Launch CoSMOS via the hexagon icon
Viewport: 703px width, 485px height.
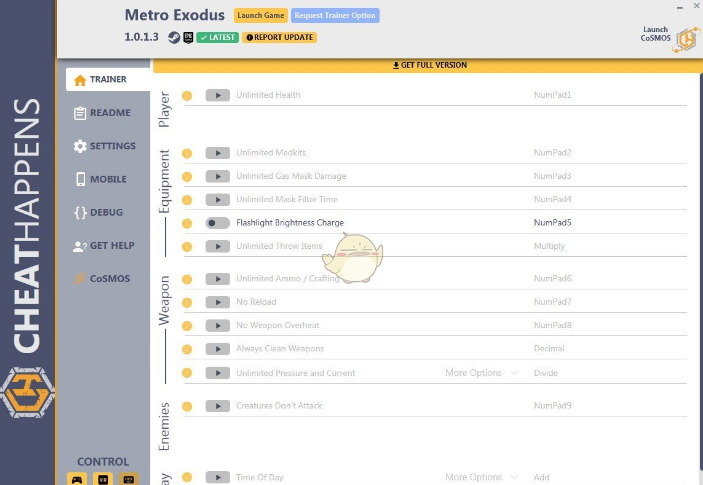point(685,38)
